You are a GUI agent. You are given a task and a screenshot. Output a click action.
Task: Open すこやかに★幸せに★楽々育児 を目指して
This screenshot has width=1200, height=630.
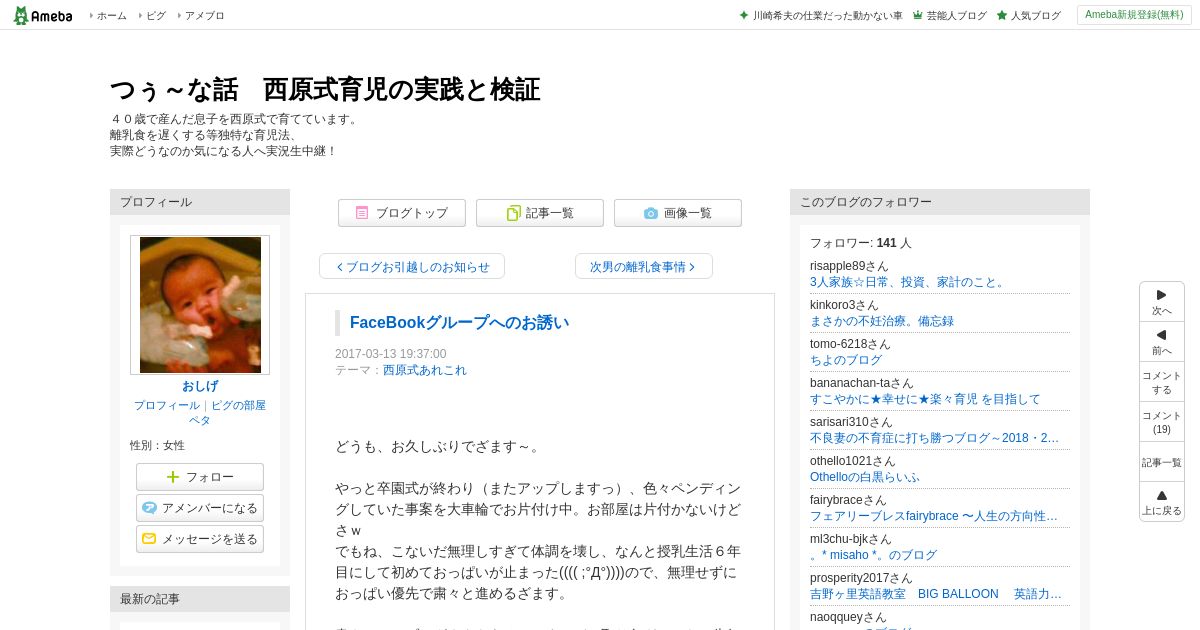[x=925, y=399]
